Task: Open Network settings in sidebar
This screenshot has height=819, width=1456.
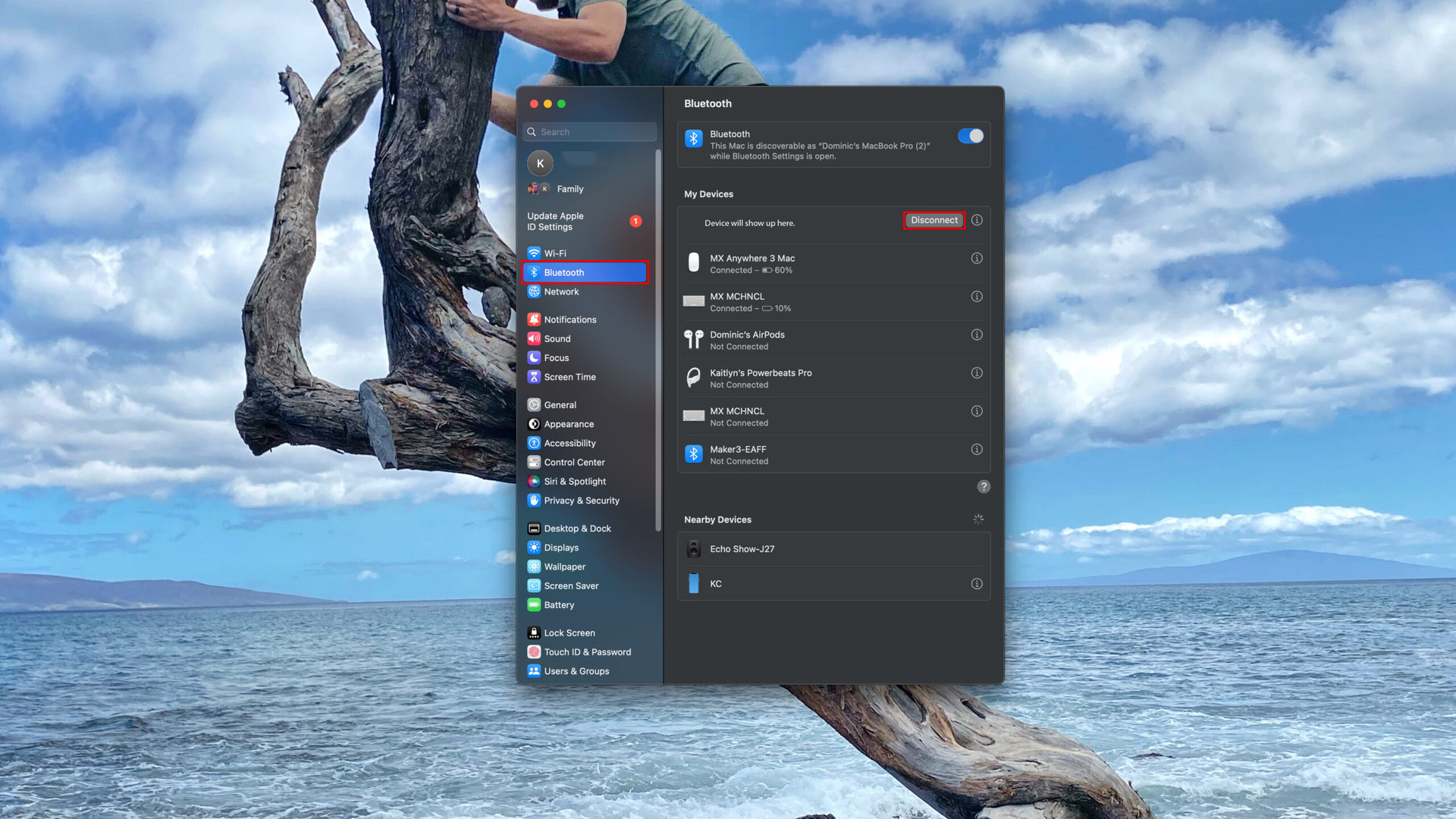Action: 561,292
